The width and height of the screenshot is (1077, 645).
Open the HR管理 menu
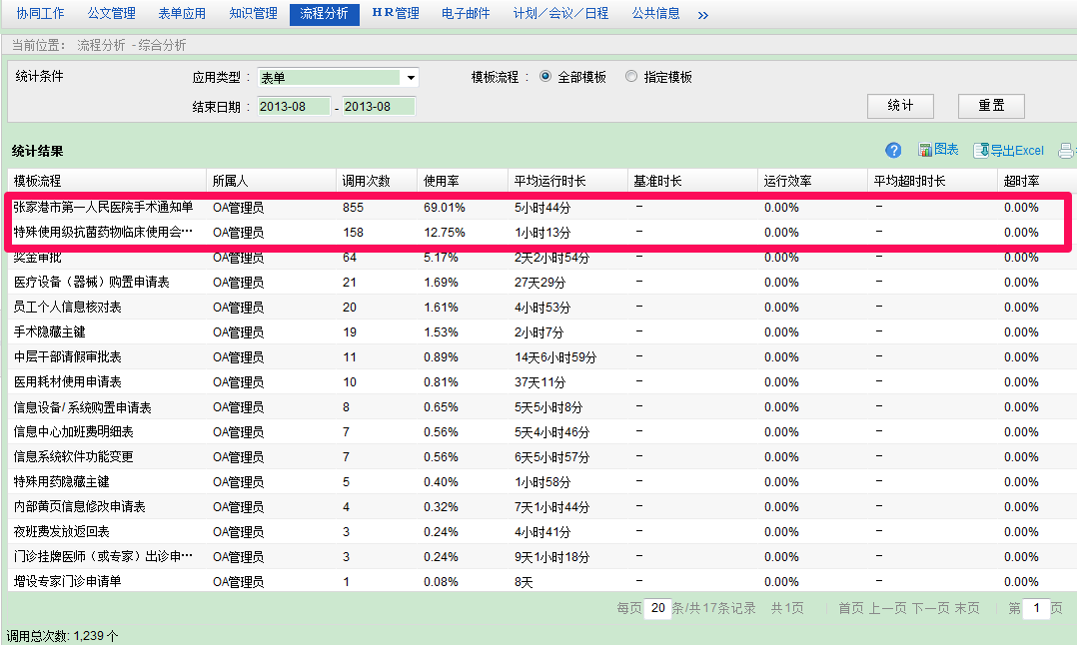point(395,14)
